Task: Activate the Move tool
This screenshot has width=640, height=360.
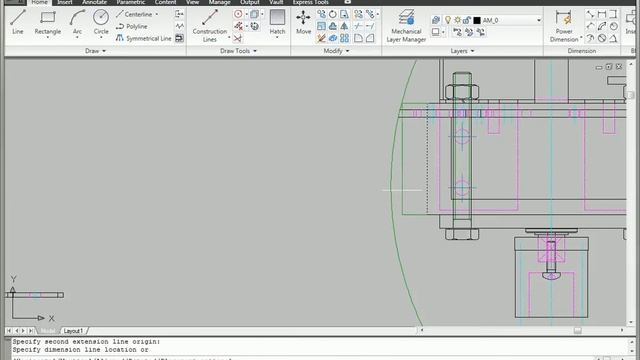Action: (303, 22)
